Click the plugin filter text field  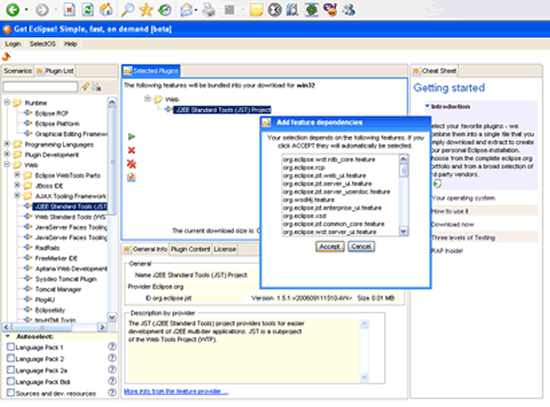40,87
